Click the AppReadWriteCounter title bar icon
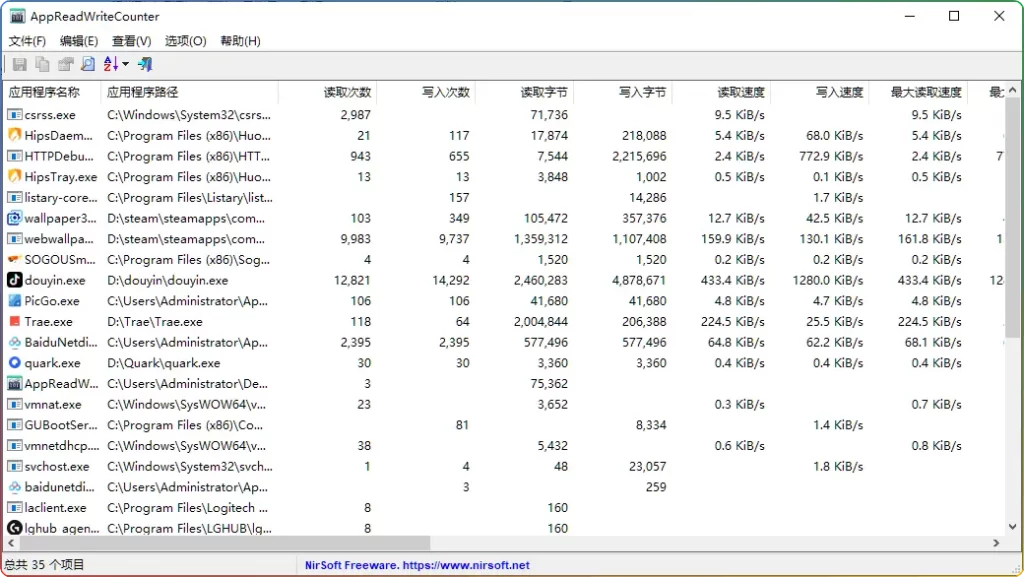Image resolution: width=1024 pixels, height=577 pixels. click(17, 16)
